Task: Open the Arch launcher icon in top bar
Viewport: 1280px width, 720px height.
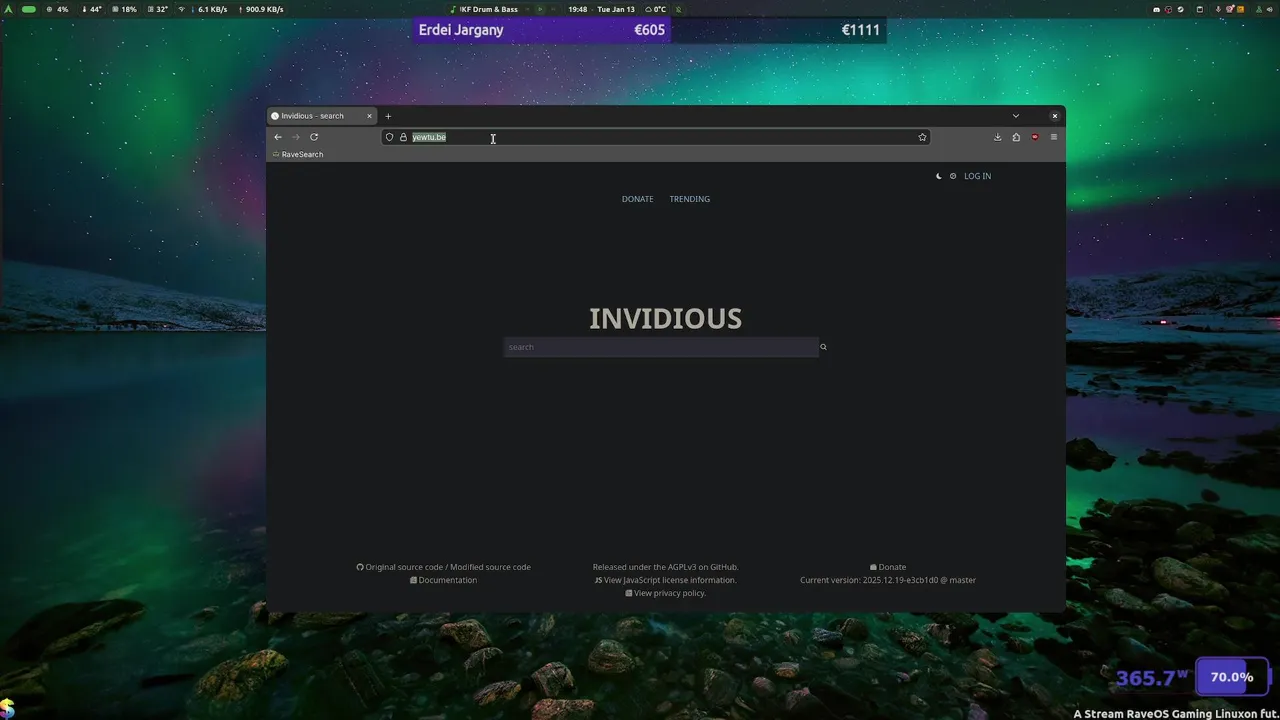Action: click(x=7, y=9)
